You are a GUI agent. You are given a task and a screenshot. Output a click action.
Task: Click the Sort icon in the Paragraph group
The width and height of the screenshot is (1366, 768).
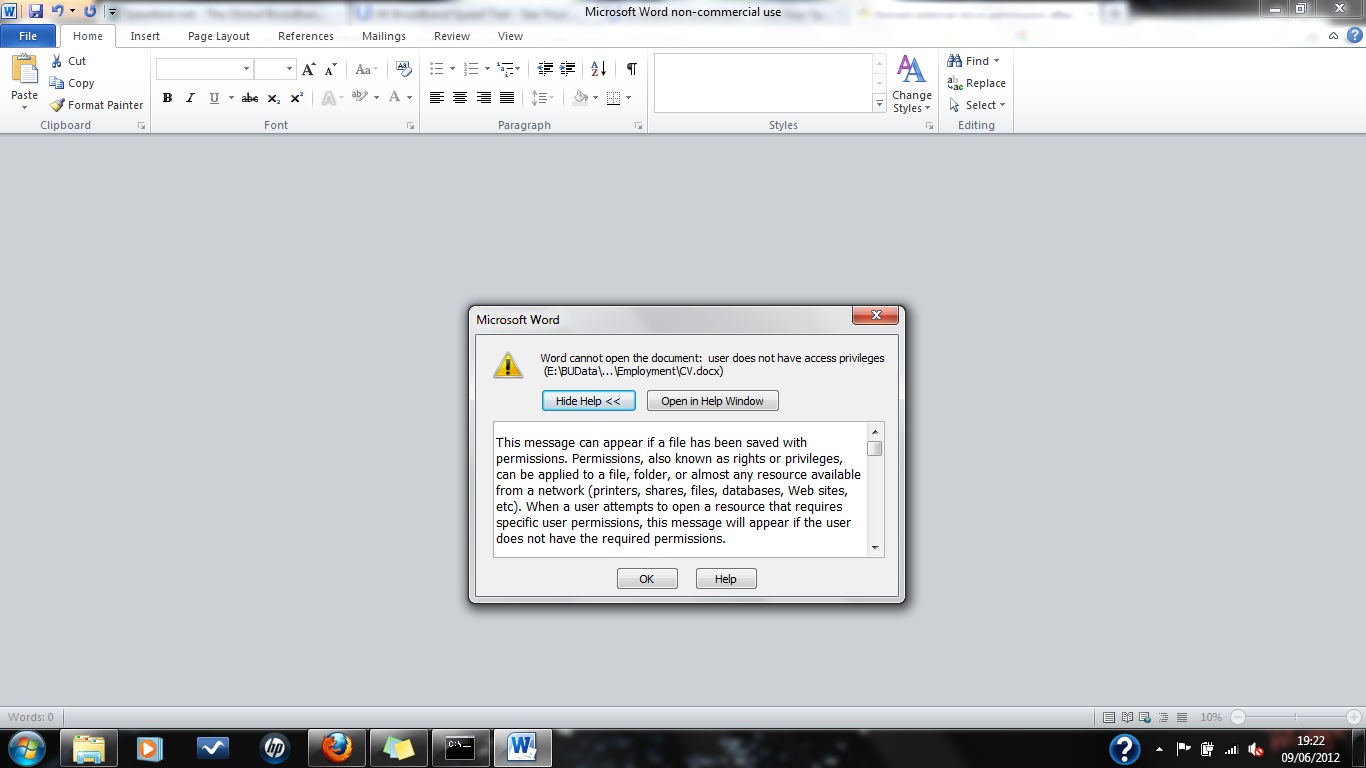pos(598,69)
